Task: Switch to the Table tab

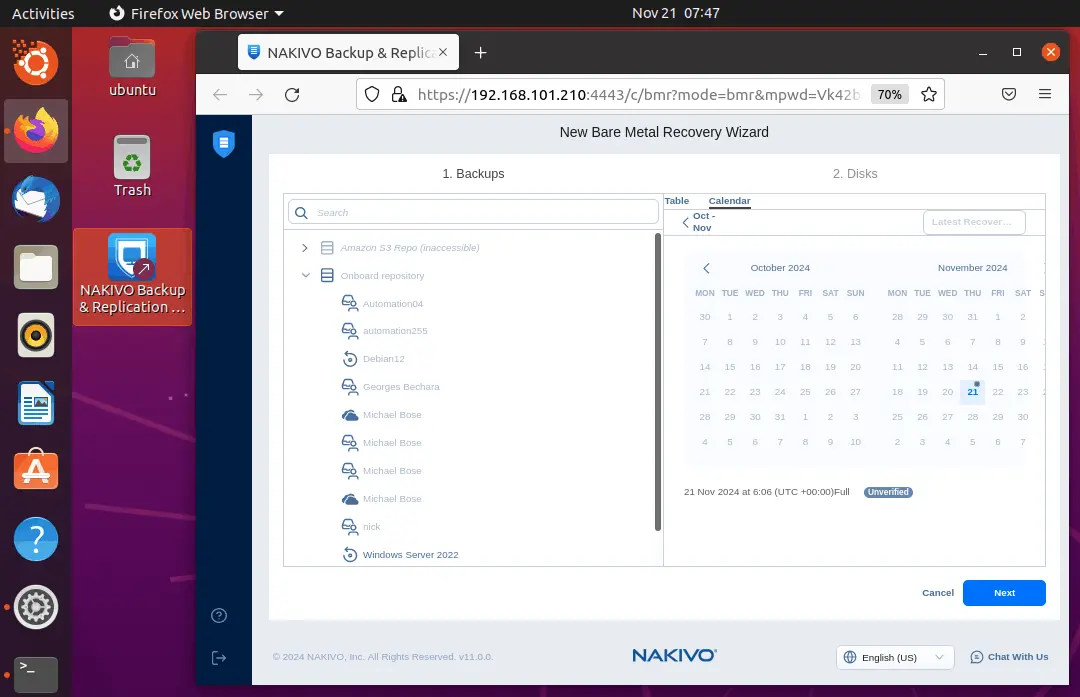Action: 676,201
